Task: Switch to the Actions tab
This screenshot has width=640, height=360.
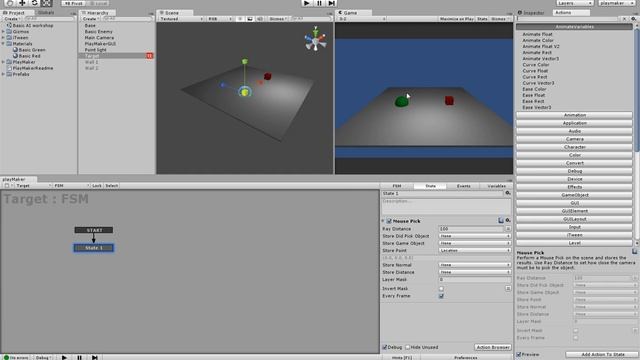Action: pos(571,13)
